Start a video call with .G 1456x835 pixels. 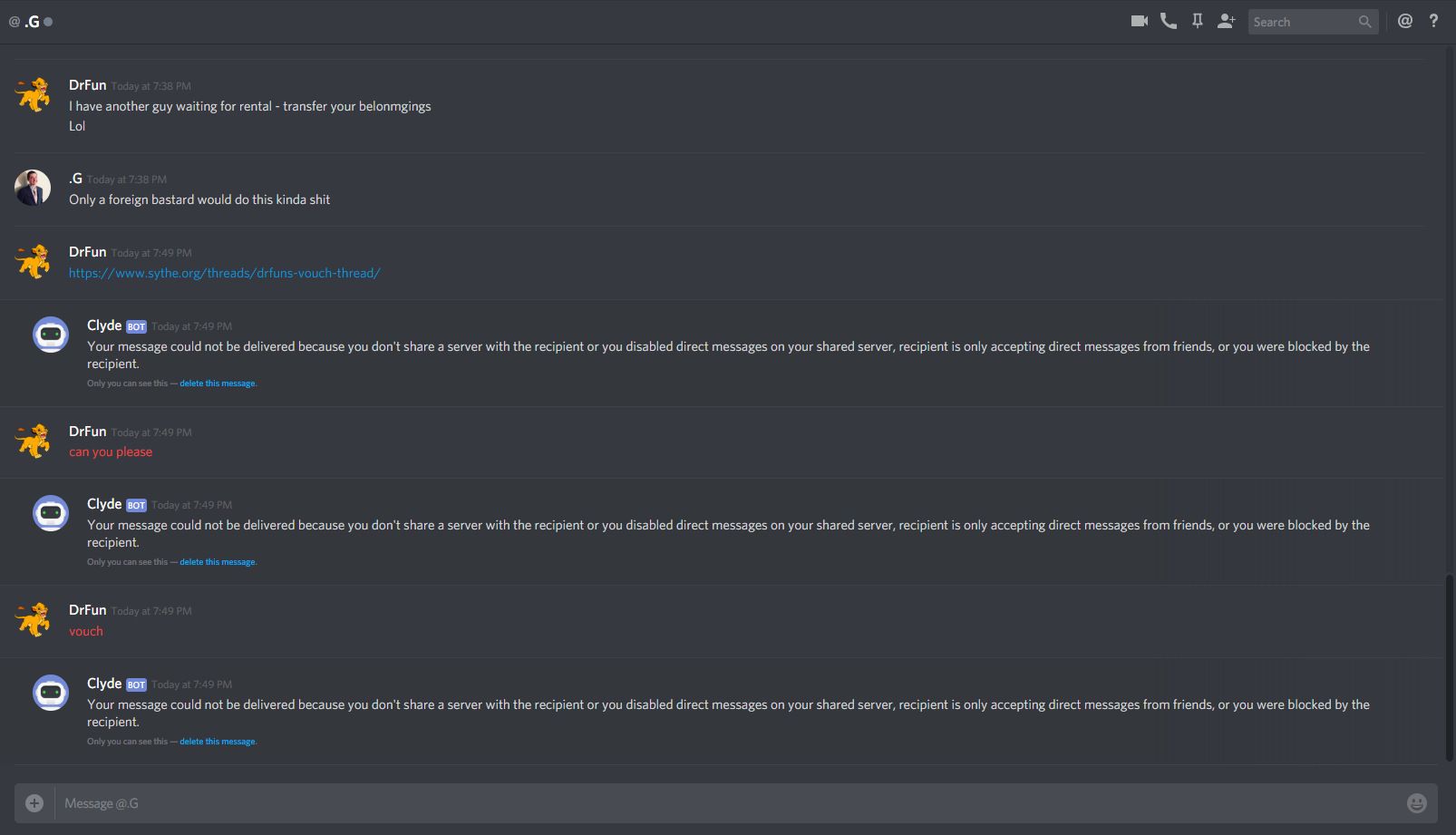click(x=1140, y=21)
